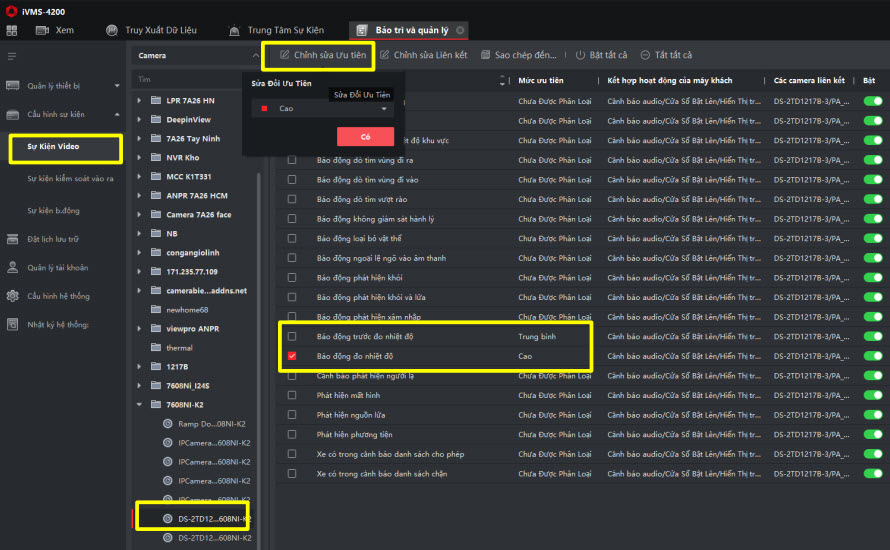The height and width of the screenshot is (550, 890).
Task: Switch to the Trung Tâm Sự Kiện tab
Action: tap(281, 30)
